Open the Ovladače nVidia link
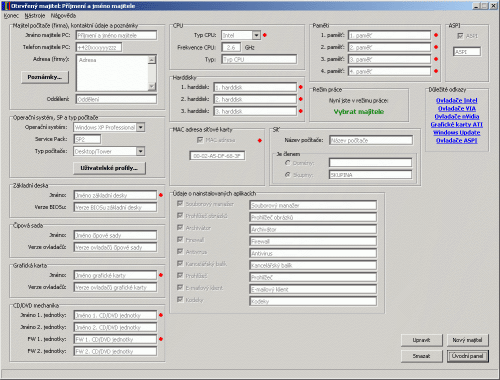This screenshot has width=500, height=380. click(x=457, y=116)
